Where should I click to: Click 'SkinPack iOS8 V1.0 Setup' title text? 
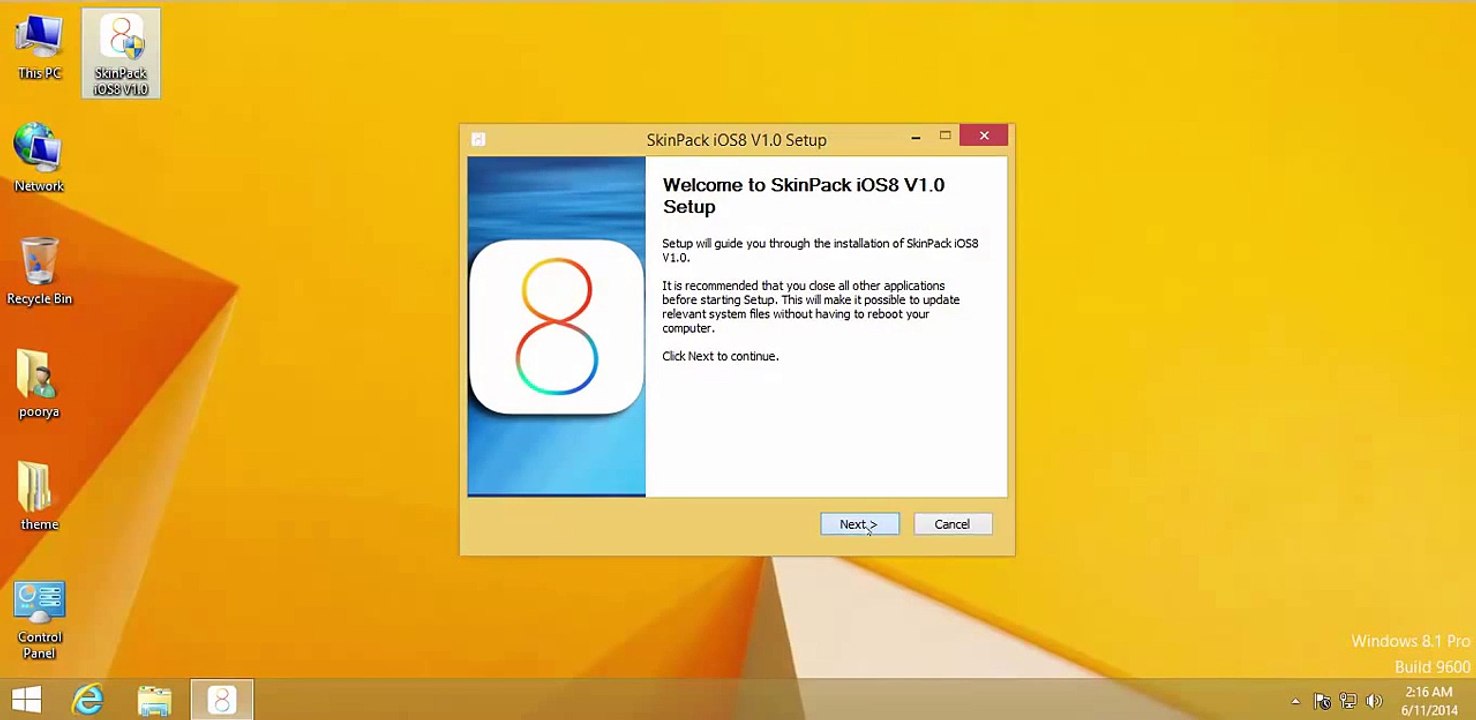coord(736,140)
